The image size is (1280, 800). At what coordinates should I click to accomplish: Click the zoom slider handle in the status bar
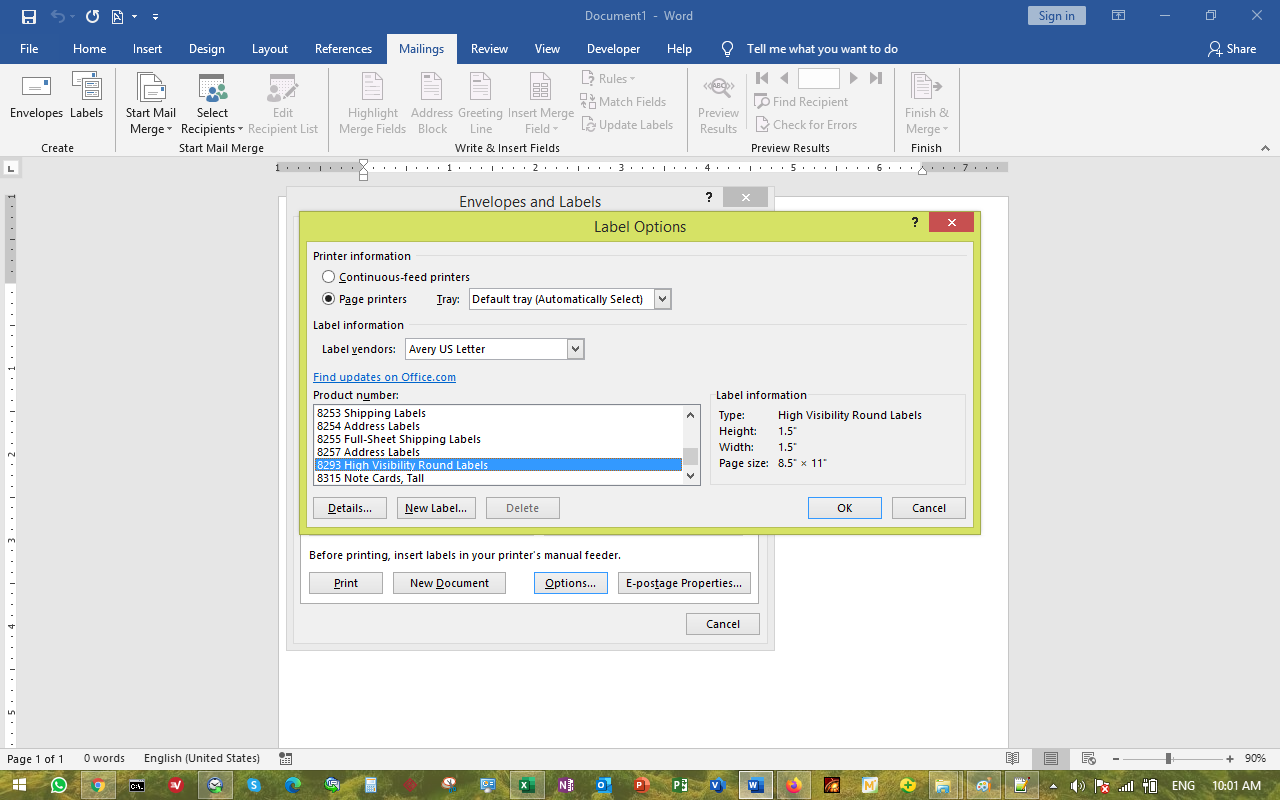1168,759
